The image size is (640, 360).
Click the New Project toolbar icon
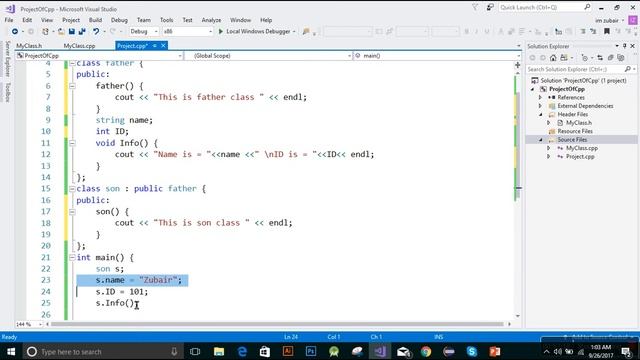[x=45, y=31]
